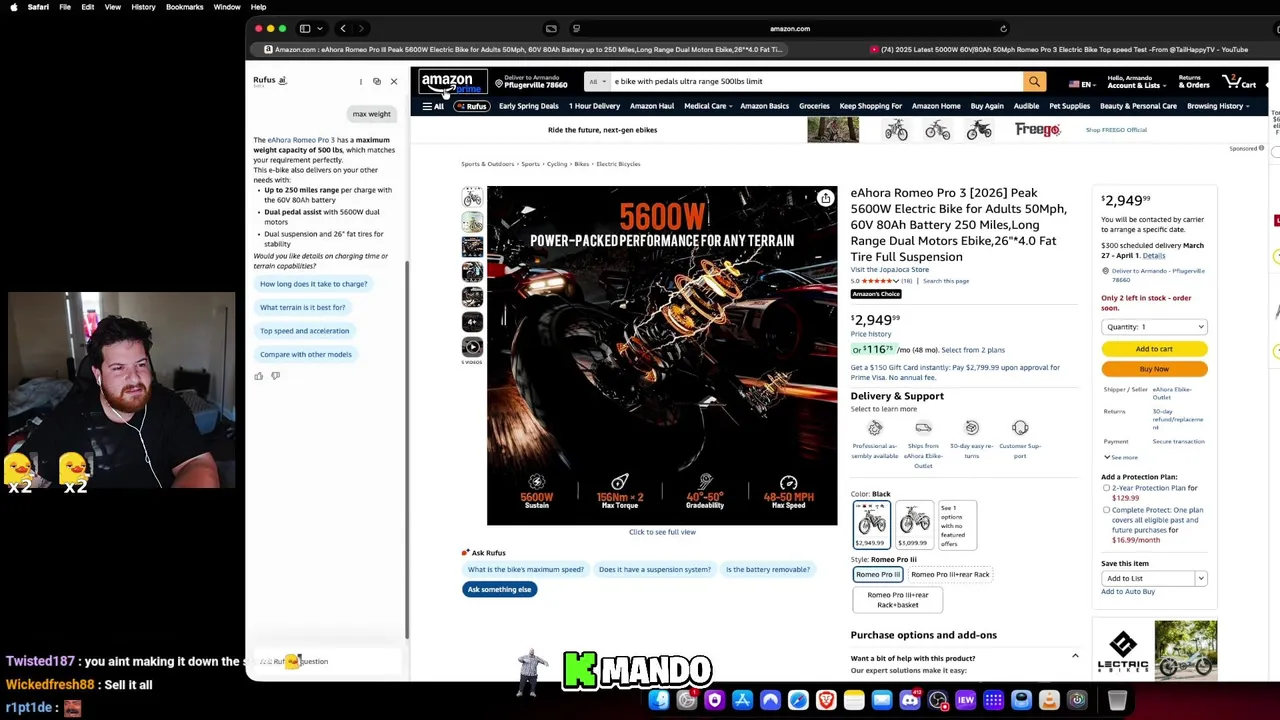Click 30-day easy returns icon

point(971,428)
